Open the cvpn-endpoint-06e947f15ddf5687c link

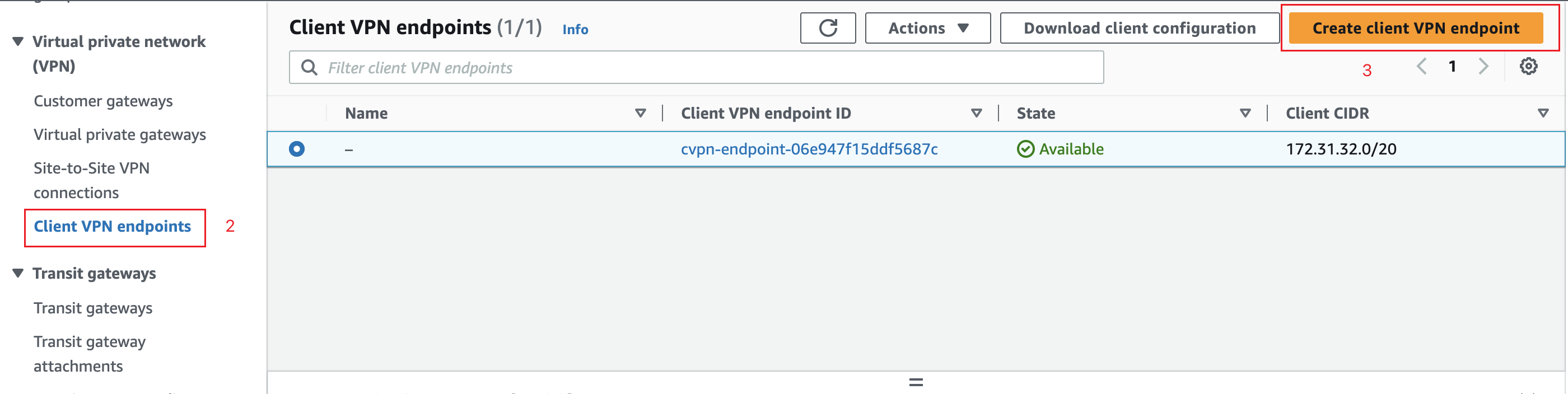tap(809, 149)
